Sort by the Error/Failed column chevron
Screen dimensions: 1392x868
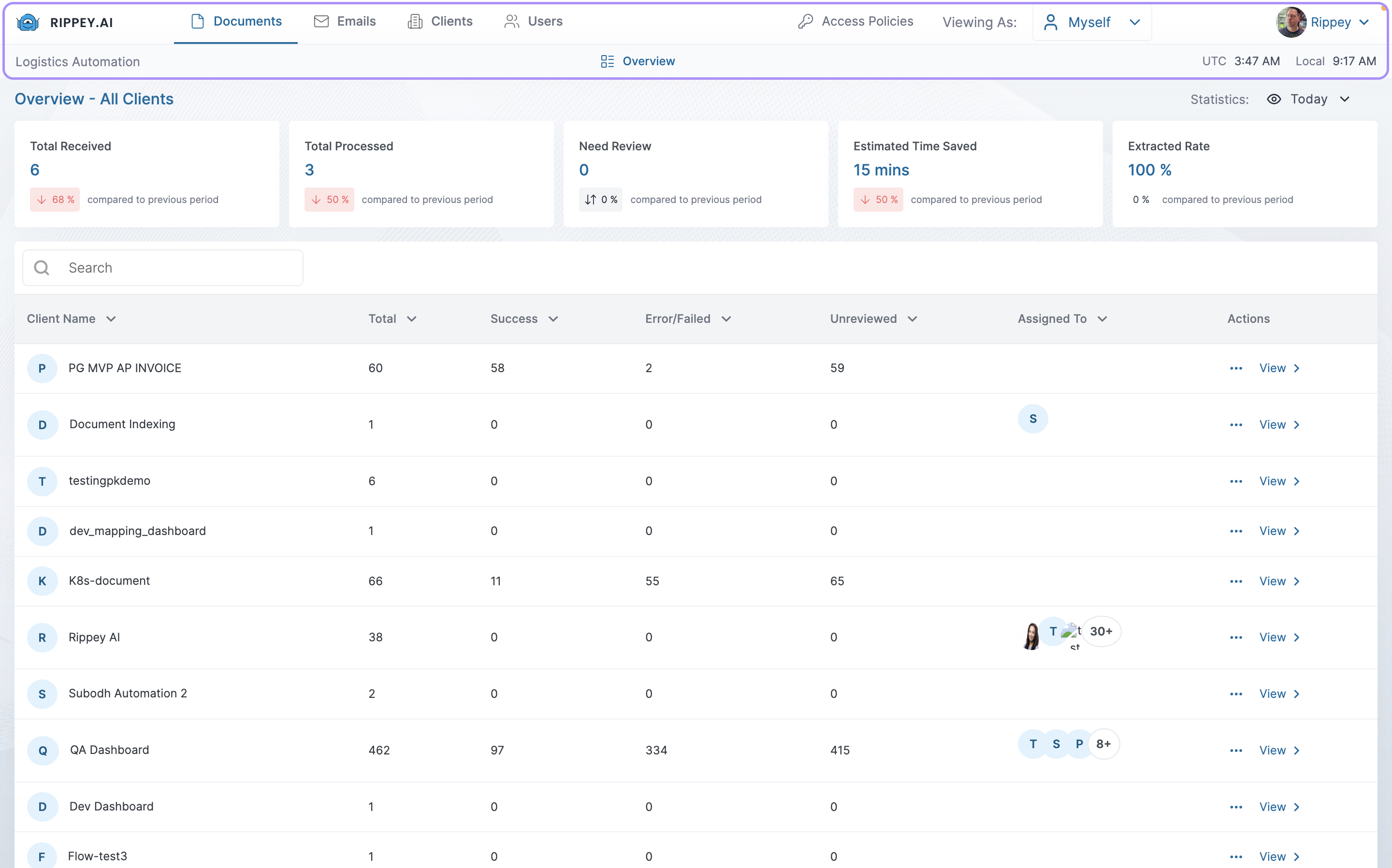(726, 319)
